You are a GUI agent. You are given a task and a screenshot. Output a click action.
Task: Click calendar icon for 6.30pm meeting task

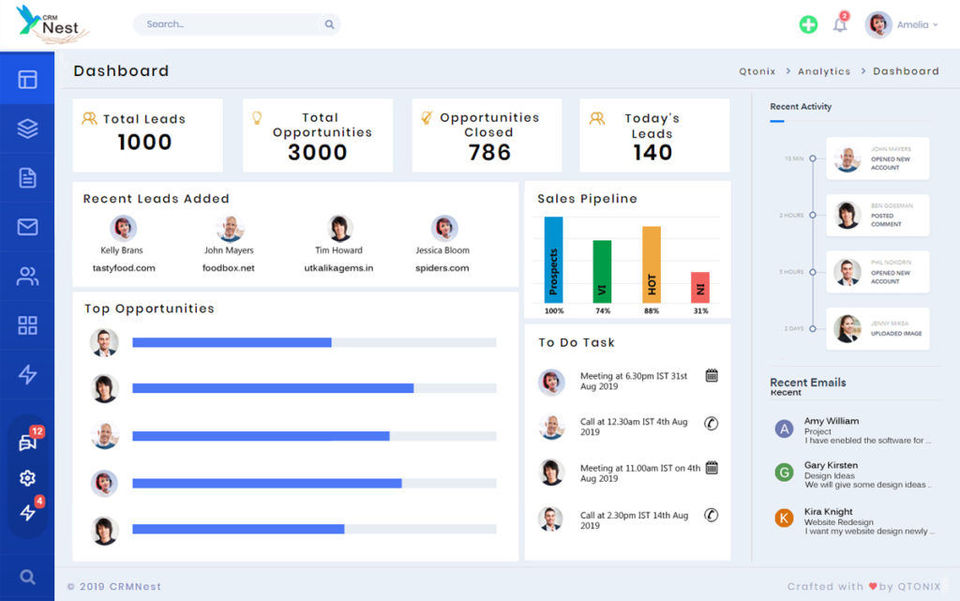(711, 376)
